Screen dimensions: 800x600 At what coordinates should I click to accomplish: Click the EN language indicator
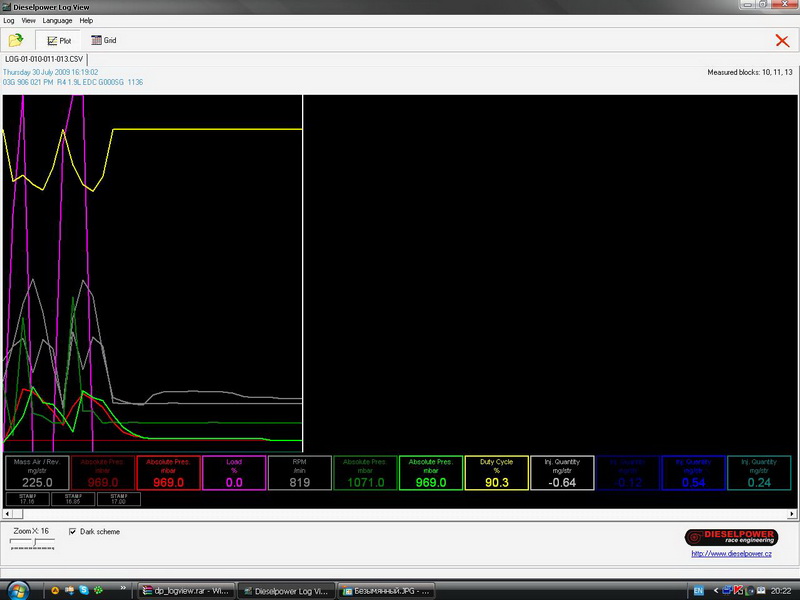(698, 591)
